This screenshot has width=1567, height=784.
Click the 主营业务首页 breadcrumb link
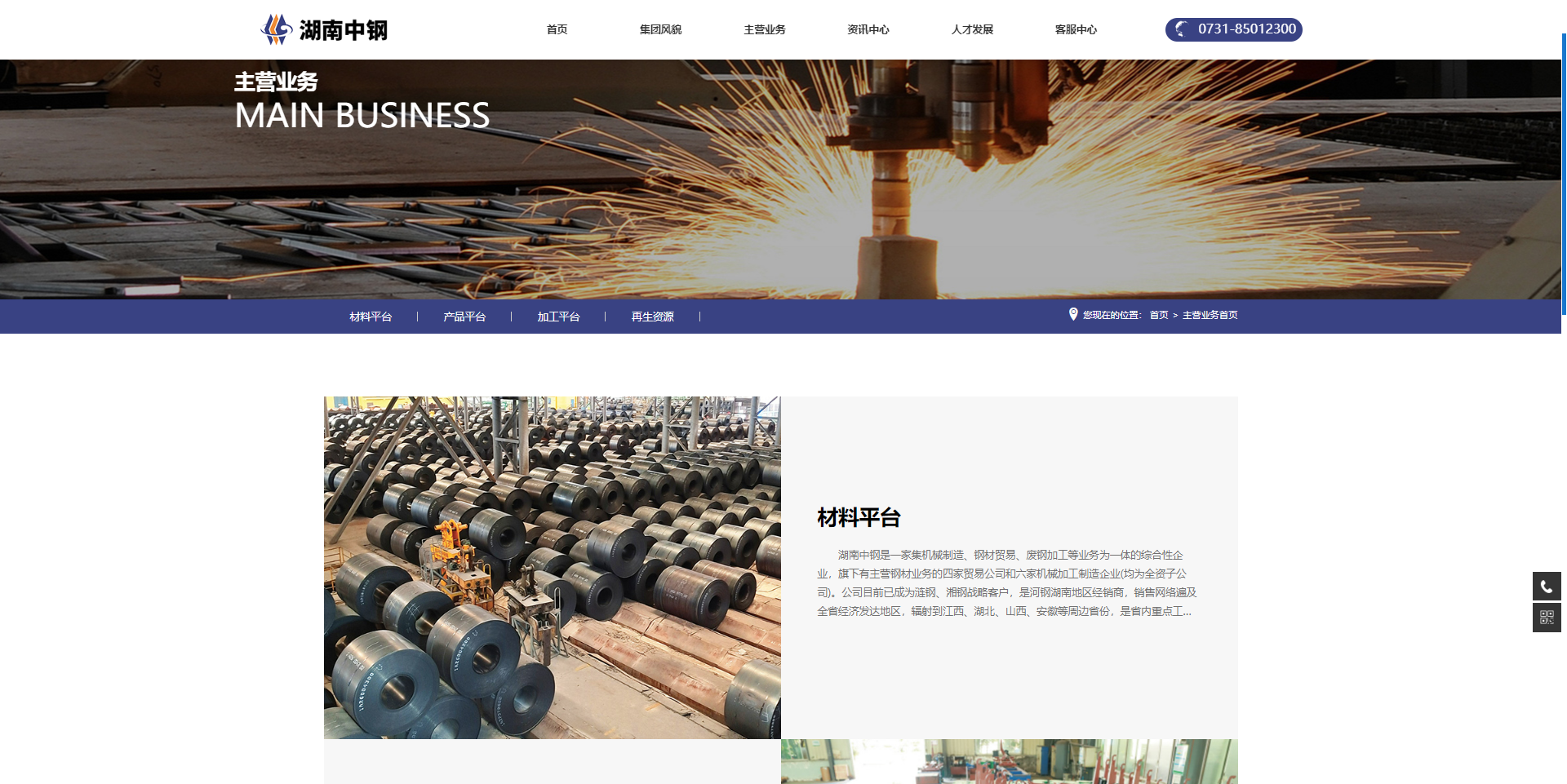pos(1210,315)
